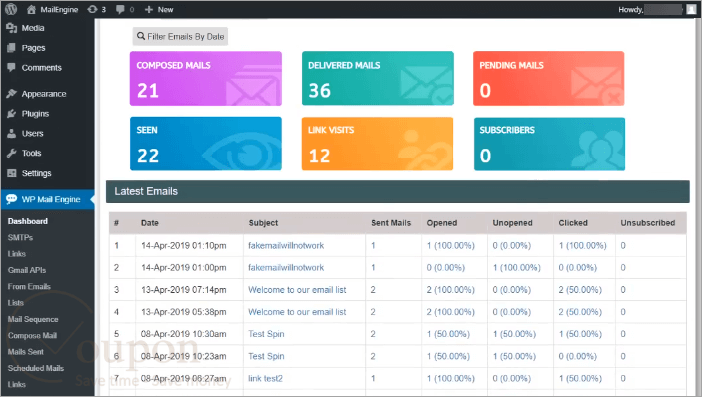Open Test Spin email from 10:30am
Screen dimensions: 702x397
[266, 334]
